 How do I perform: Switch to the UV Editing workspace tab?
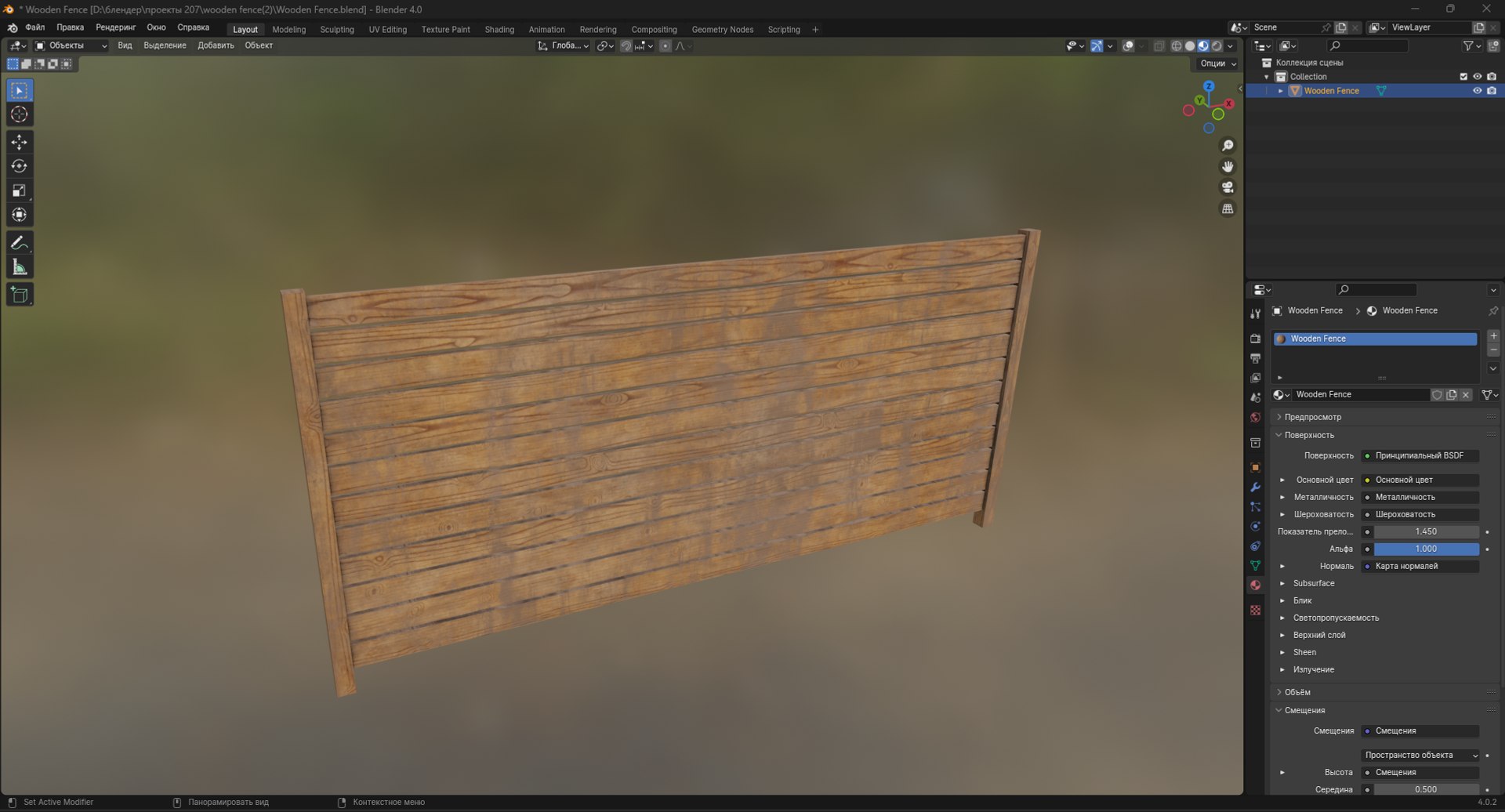[388, 30]
